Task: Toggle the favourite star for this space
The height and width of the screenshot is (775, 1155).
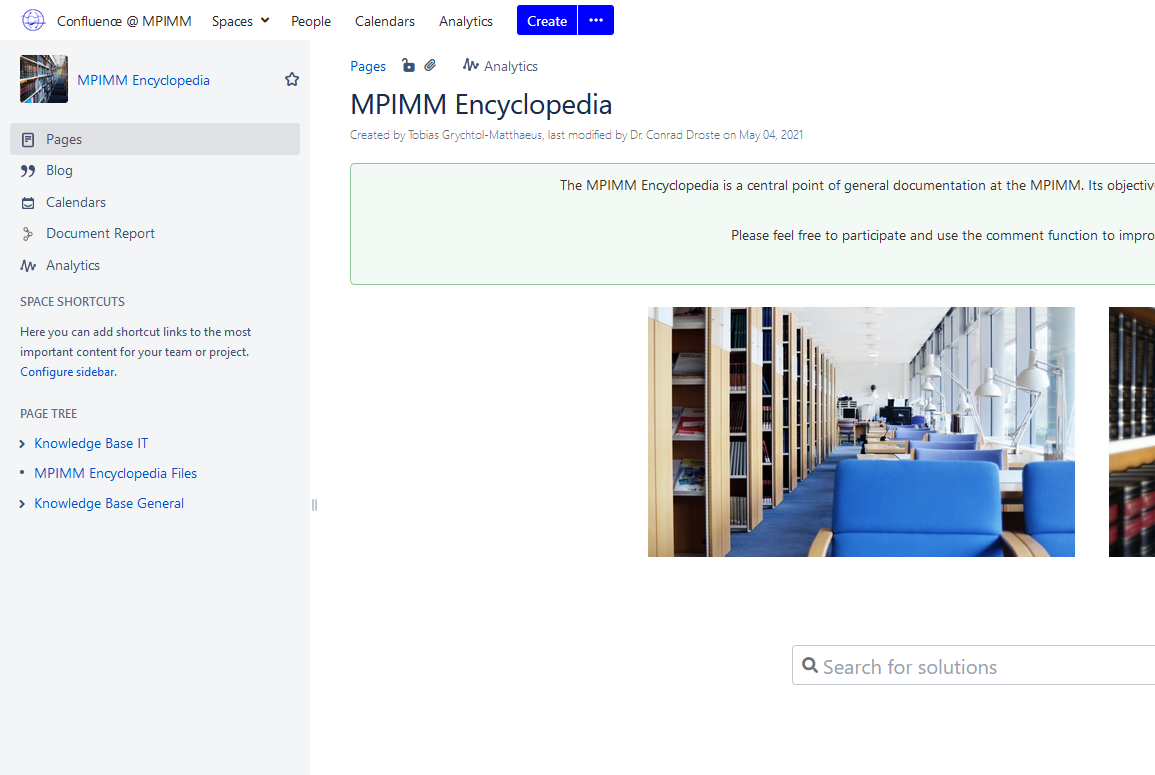Action: point(292,80)
